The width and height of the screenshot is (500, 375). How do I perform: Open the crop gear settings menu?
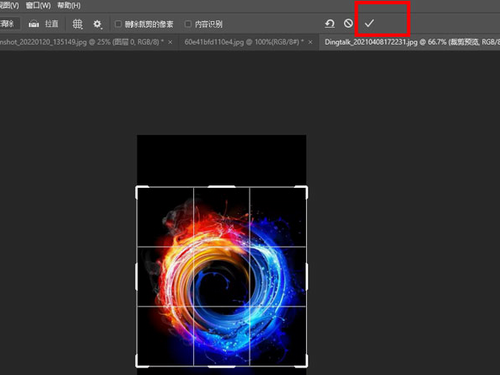click(97, 24)
